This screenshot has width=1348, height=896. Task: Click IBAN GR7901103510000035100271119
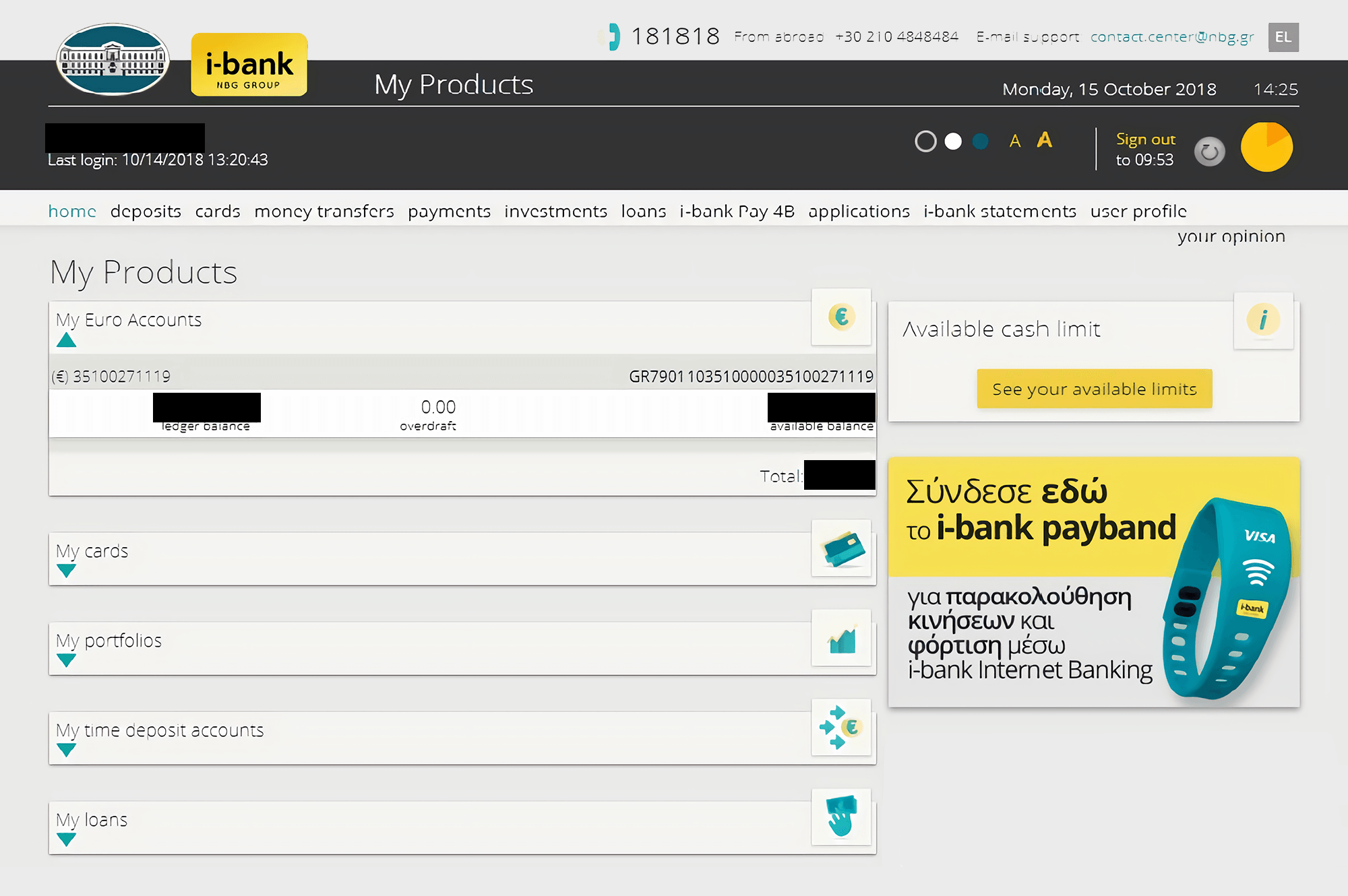pos(751,376)
